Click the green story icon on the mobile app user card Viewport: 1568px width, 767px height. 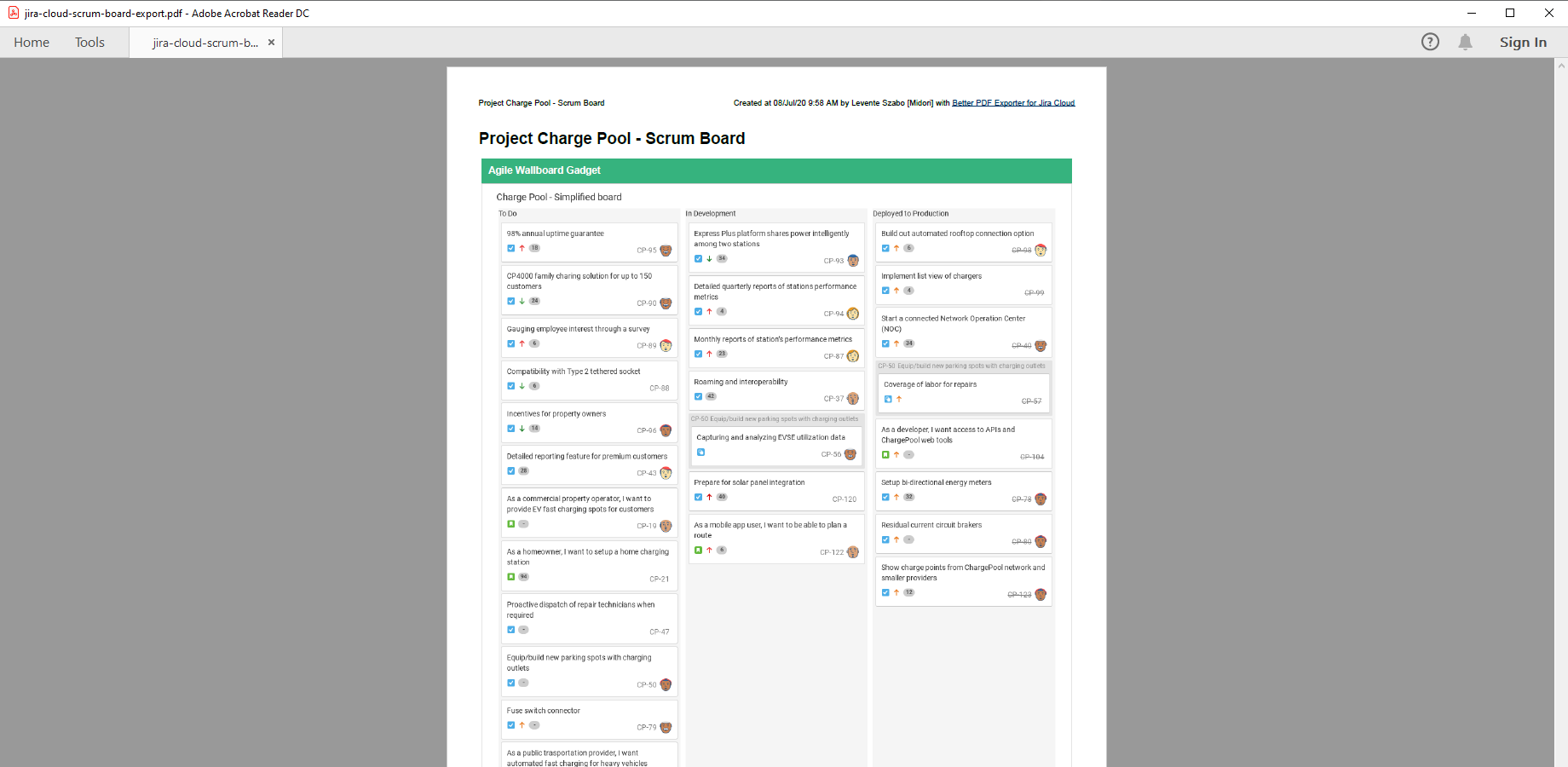[698, 551]
